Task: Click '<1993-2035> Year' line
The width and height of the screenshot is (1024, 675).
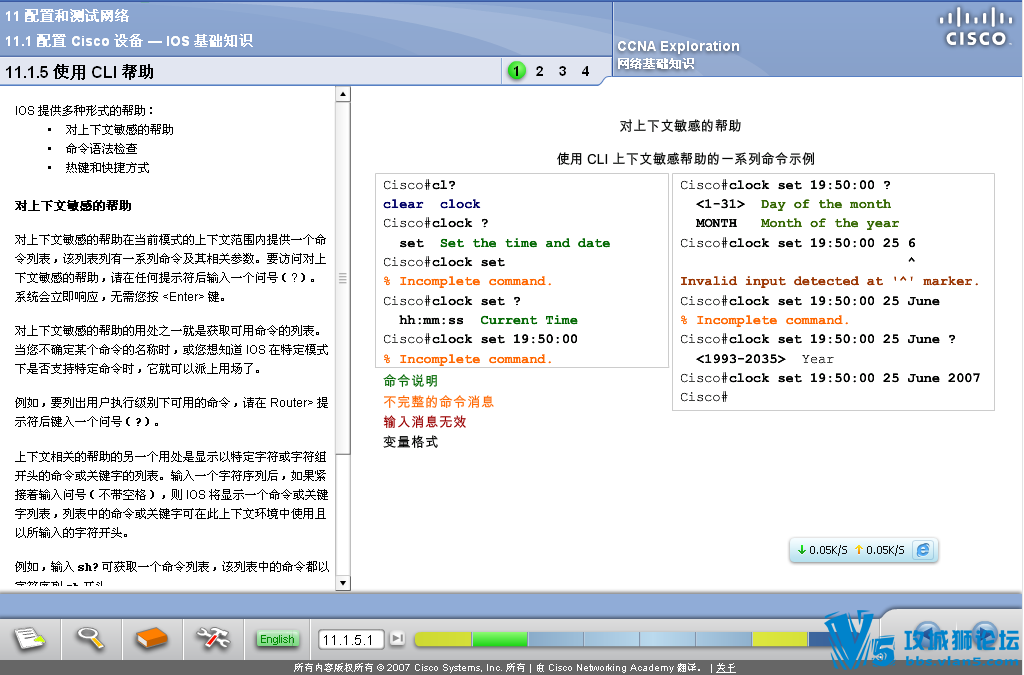Action: pos(764,359)
